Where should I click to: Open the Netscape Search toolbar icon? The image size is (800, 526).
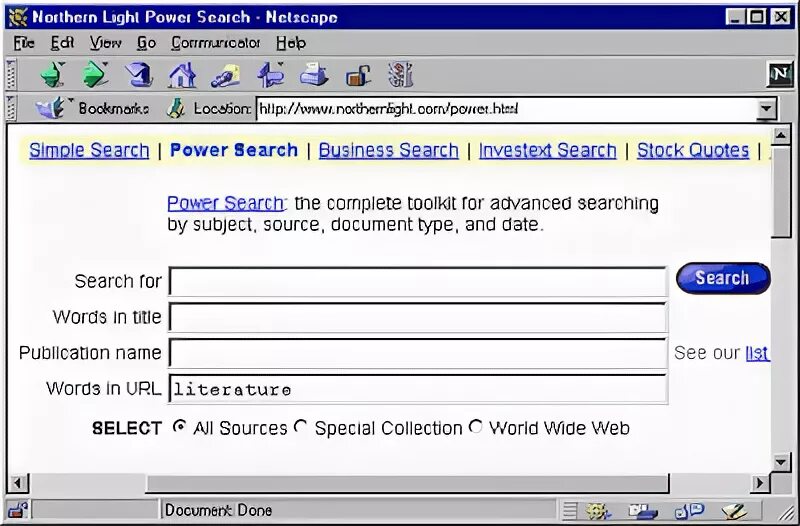pos(226,75)
